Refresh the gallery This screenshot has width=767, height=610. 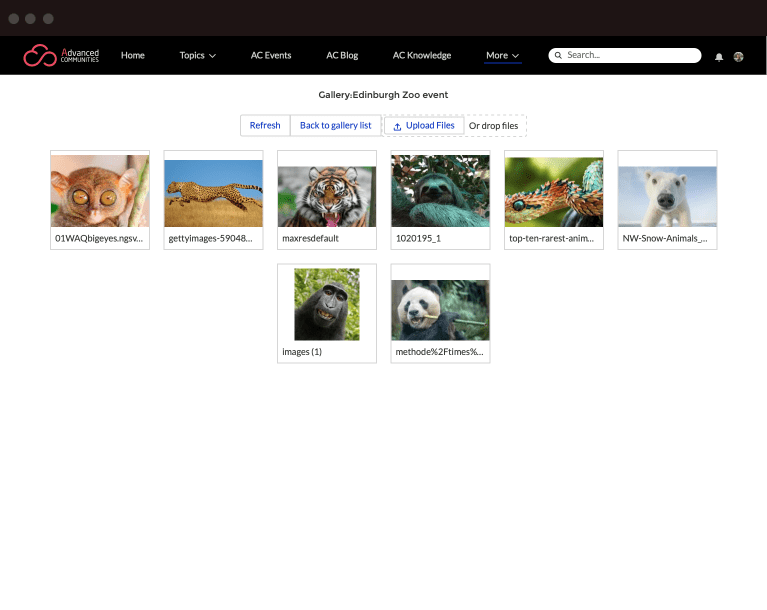[265, 125]
